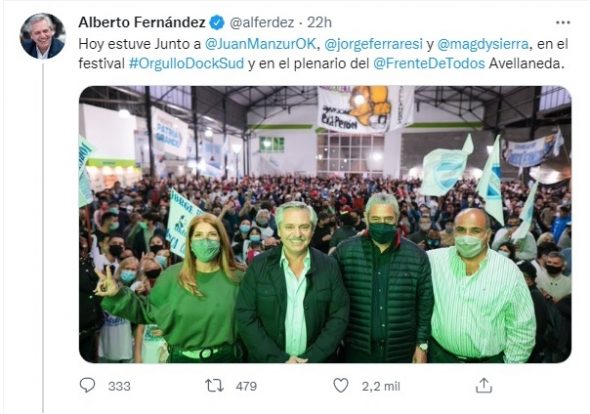Click the blue verified badge

217,23
